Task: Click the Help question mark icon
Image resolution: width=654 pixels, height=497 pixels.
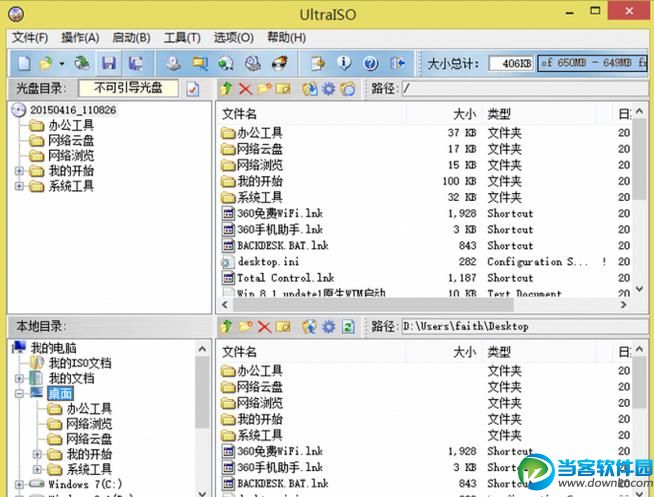Action: [x=371, y=63]
